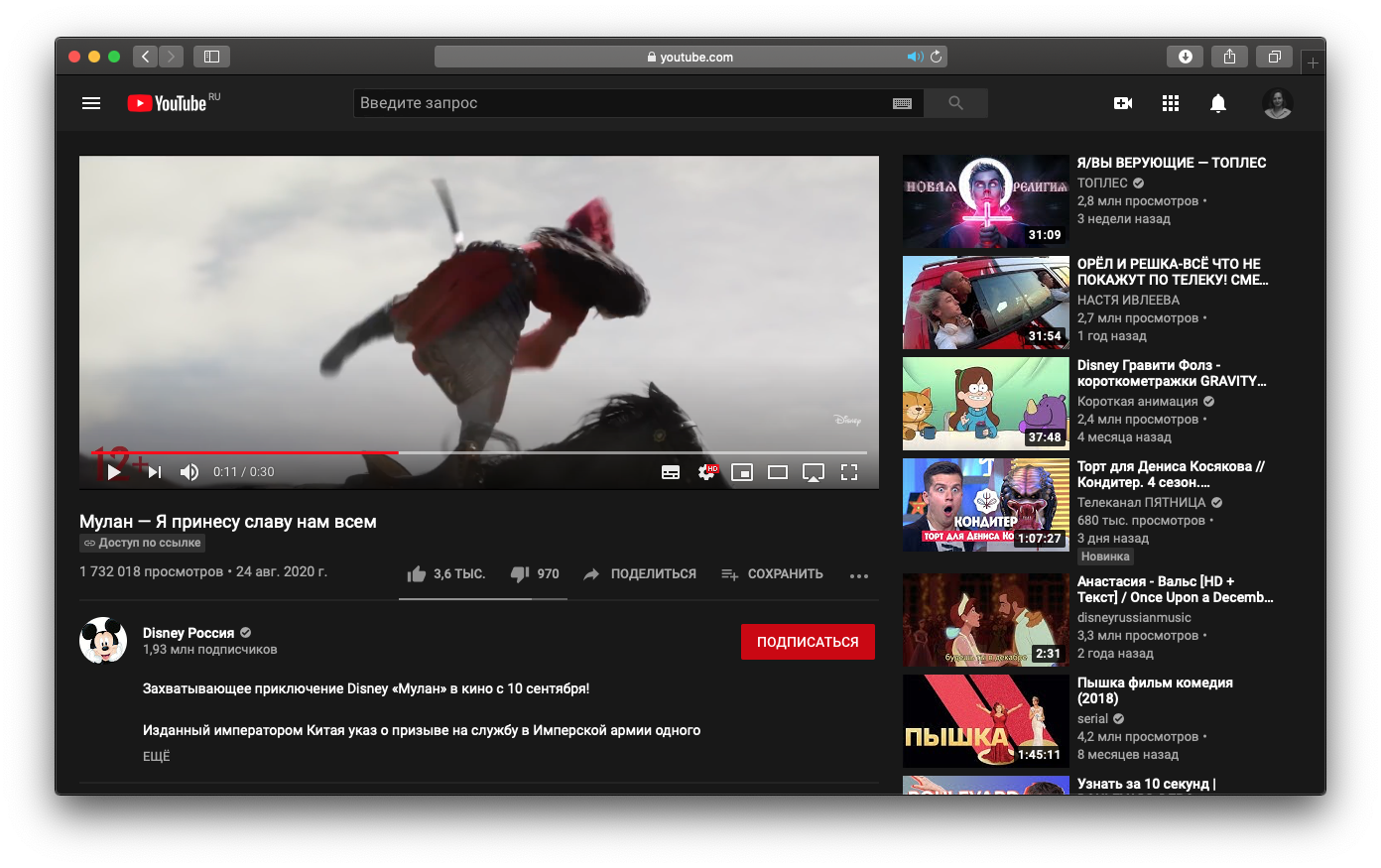Mute the video player volume

click(189, 472)
